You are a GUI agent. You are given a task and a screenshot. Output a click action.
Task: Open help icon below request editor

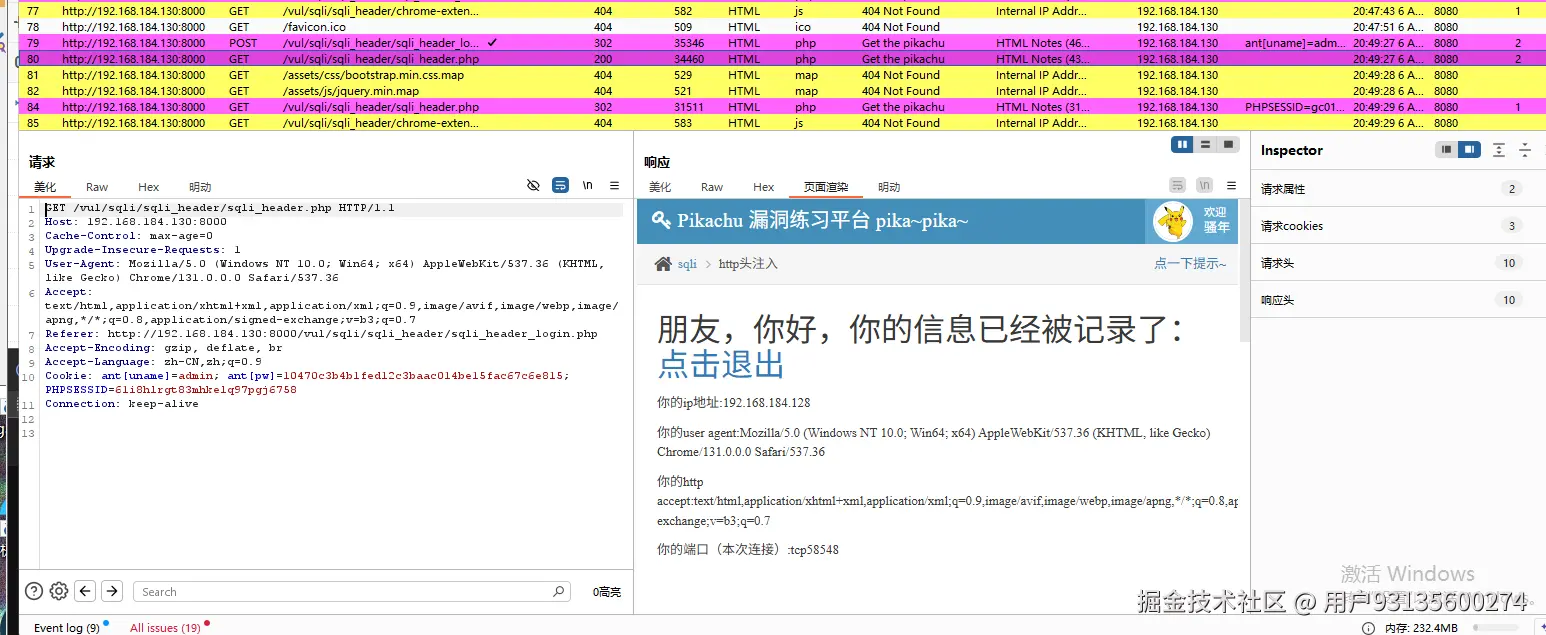(34, 591)
